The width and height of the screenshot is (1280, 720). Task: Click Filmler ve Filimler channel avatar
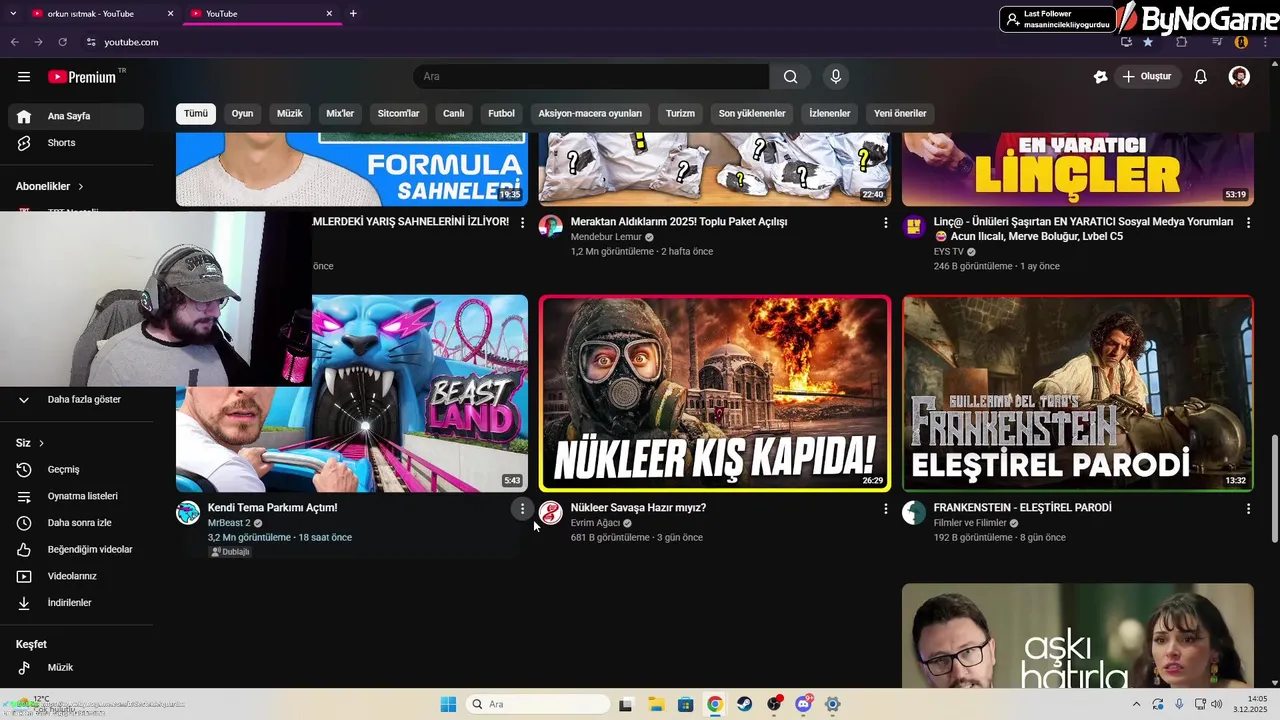pyautogui.click(x=914, y=513)
